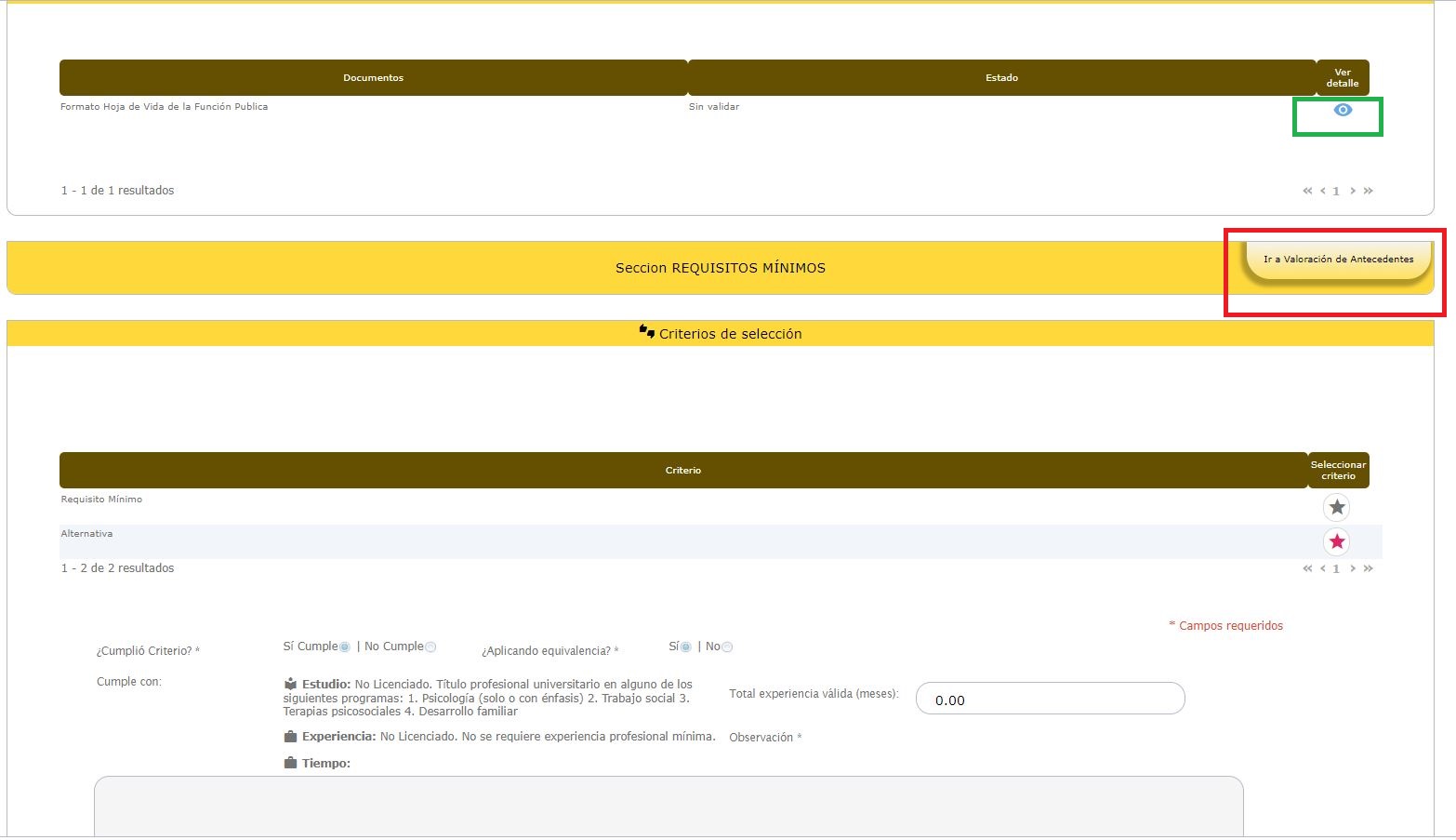Go to previous page of Documentos table

[1323, 191]
